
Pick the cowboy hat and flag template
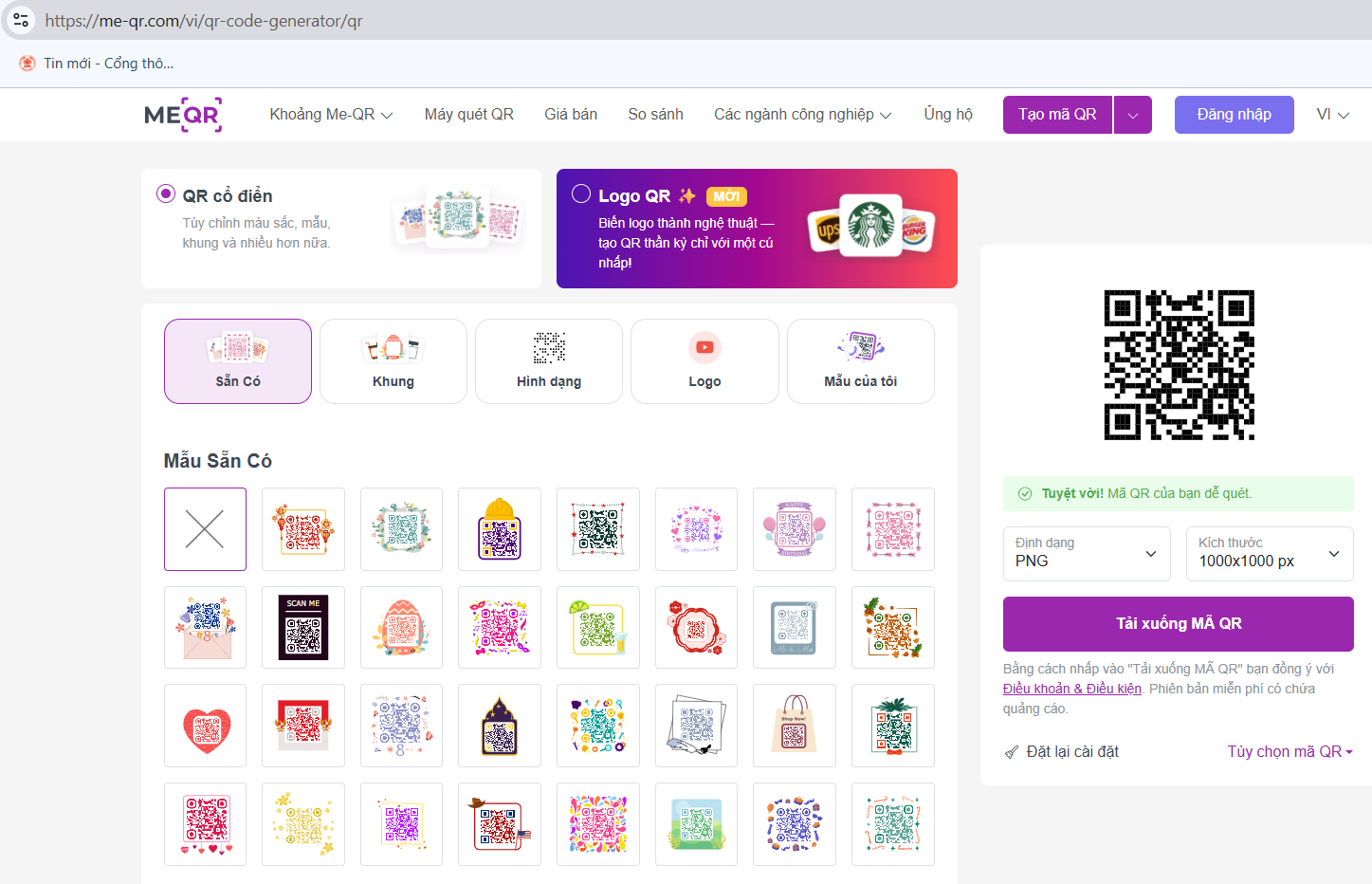tap(500, 824)
